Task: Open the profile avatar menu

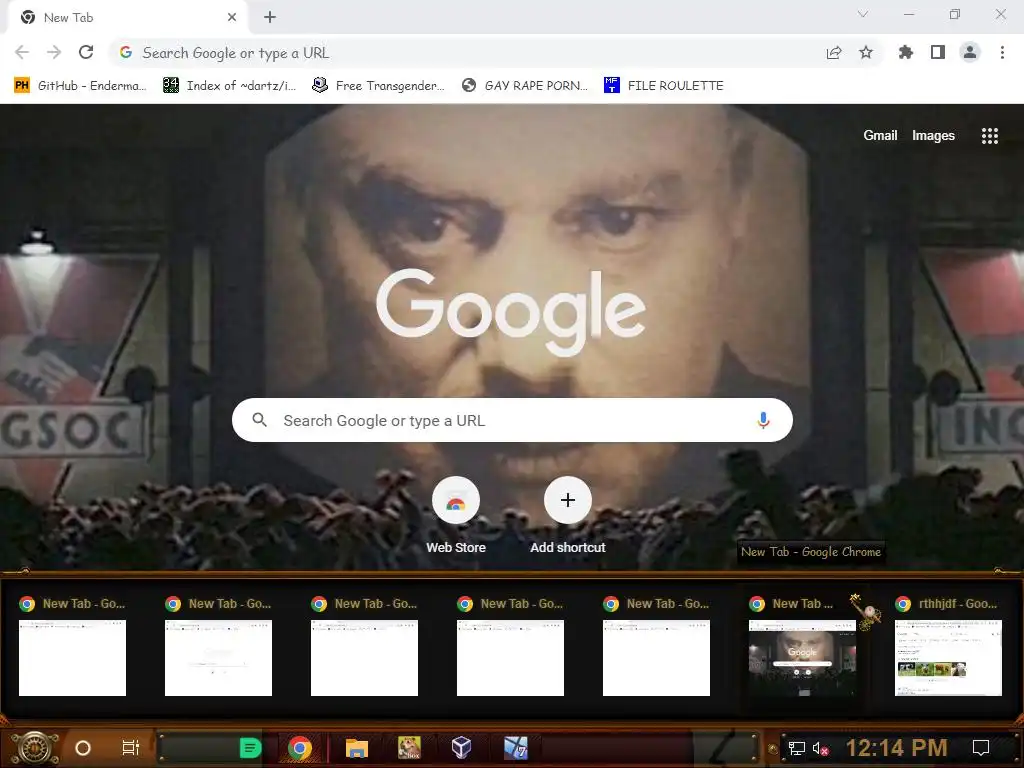Action: (x=970, y=52)
